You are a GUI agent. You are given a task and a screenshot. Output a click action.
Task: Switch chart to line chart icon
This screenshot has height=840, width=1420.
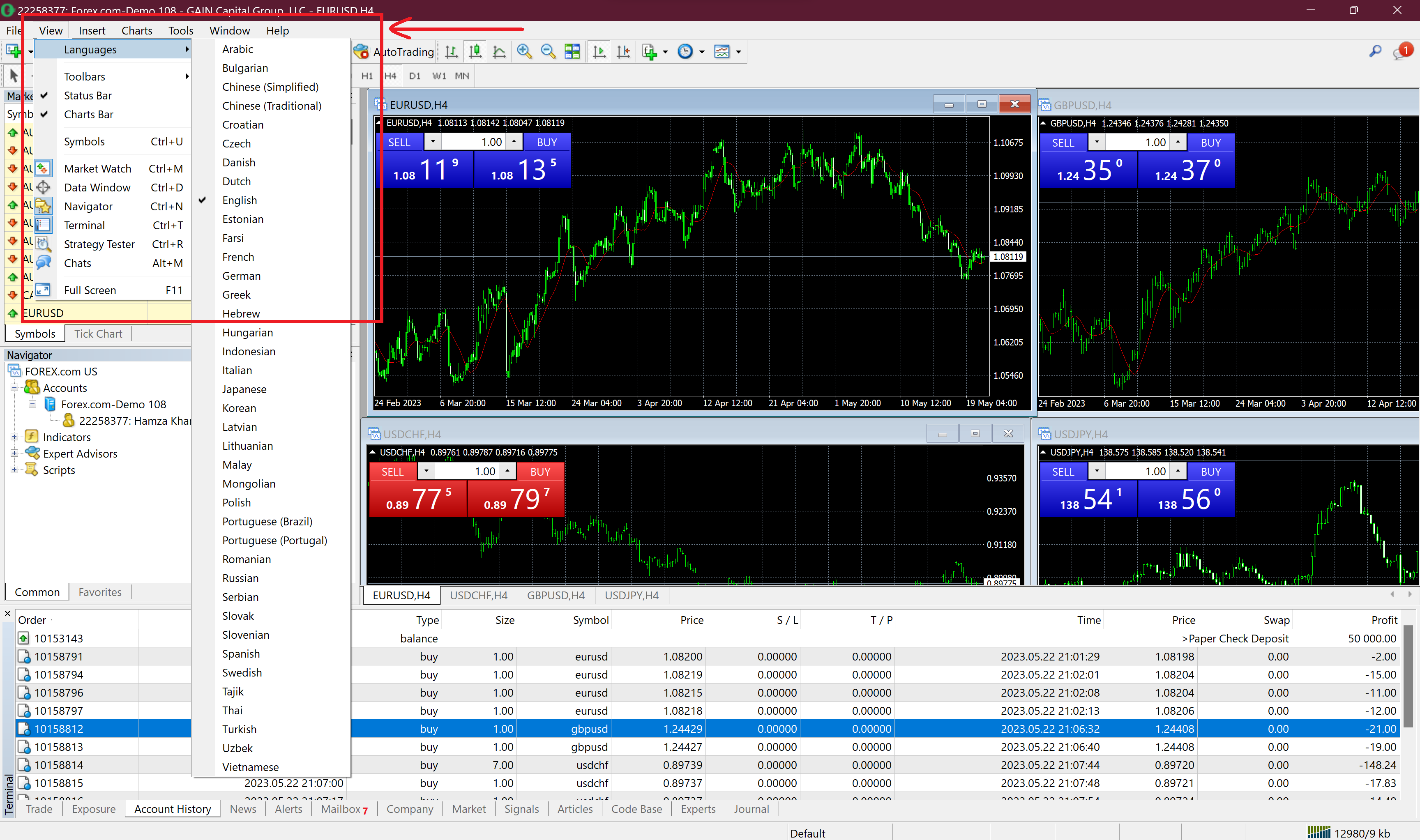499,51
